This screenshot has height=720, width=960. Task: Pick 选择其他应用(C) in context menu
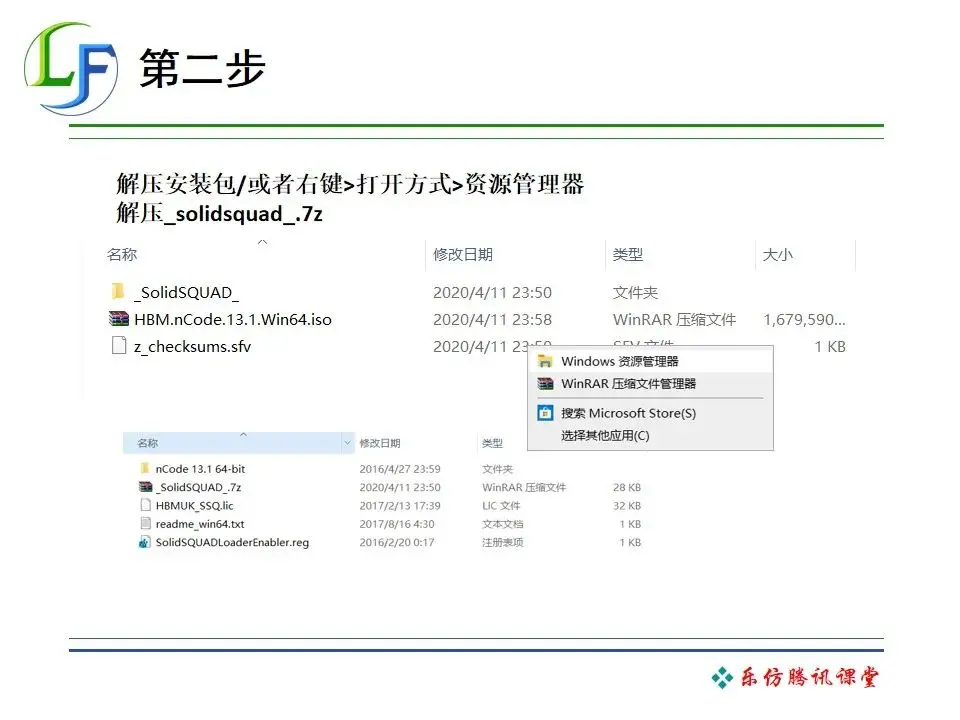tap(650, 435)
